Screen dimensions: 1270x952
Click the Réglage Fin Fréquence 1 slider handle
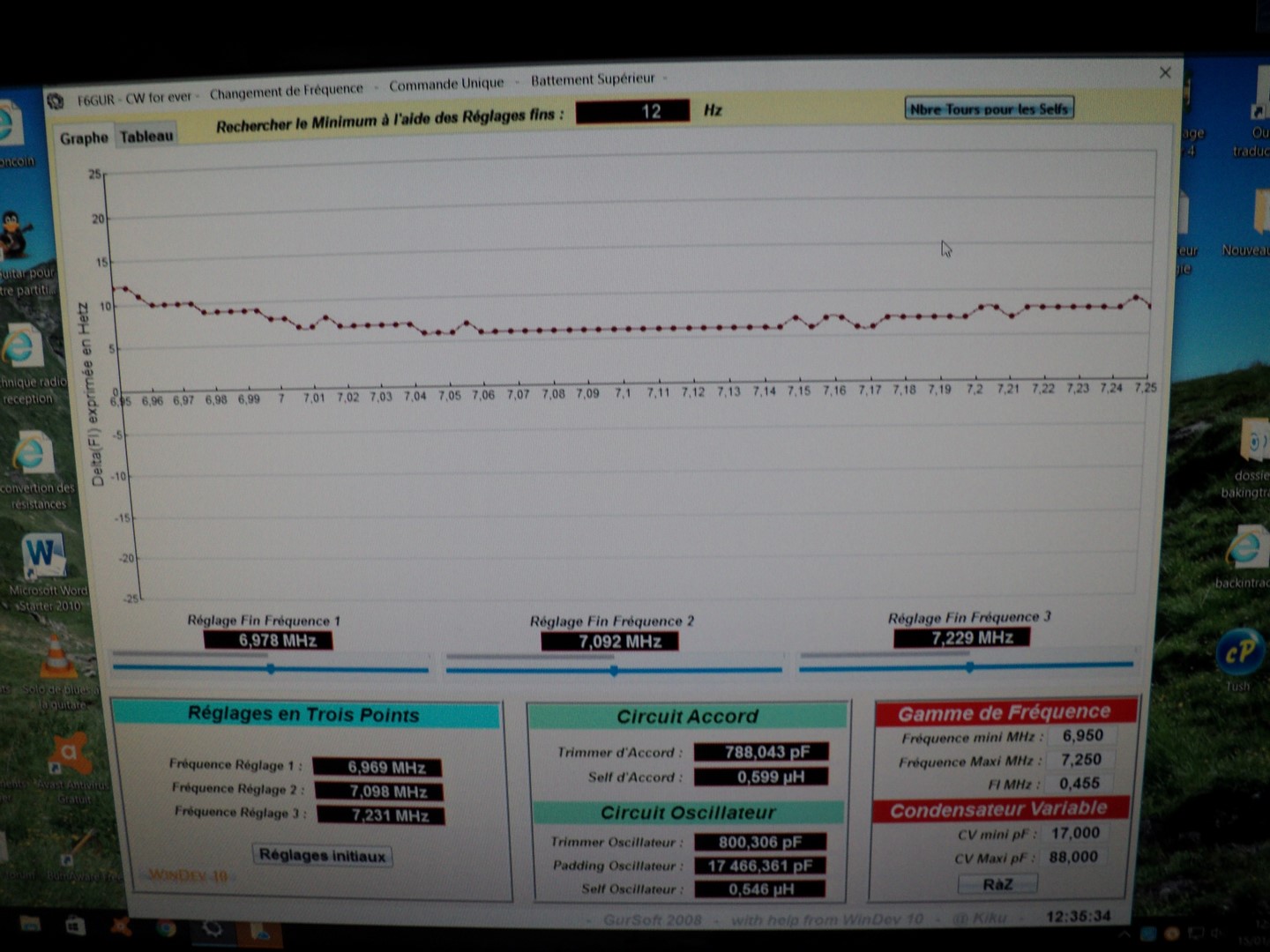tap(271, 669)
